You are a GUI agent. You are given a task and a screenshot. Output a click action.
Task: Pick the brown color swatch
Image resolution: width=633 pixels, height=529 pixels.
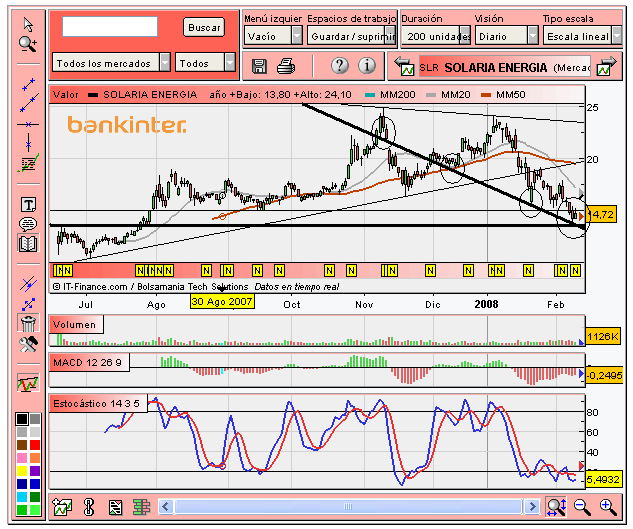point(22,445)
